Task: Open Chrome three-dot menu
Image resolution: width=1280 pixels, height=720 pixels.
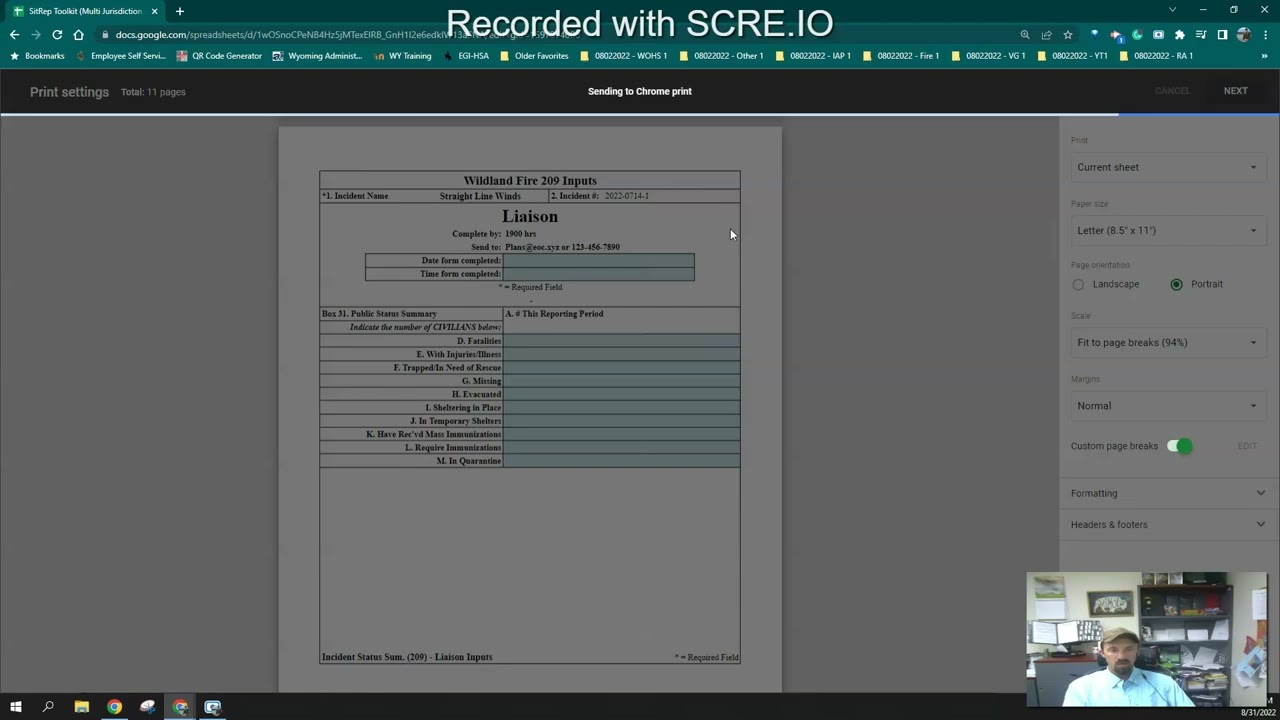Action: 1264,35
